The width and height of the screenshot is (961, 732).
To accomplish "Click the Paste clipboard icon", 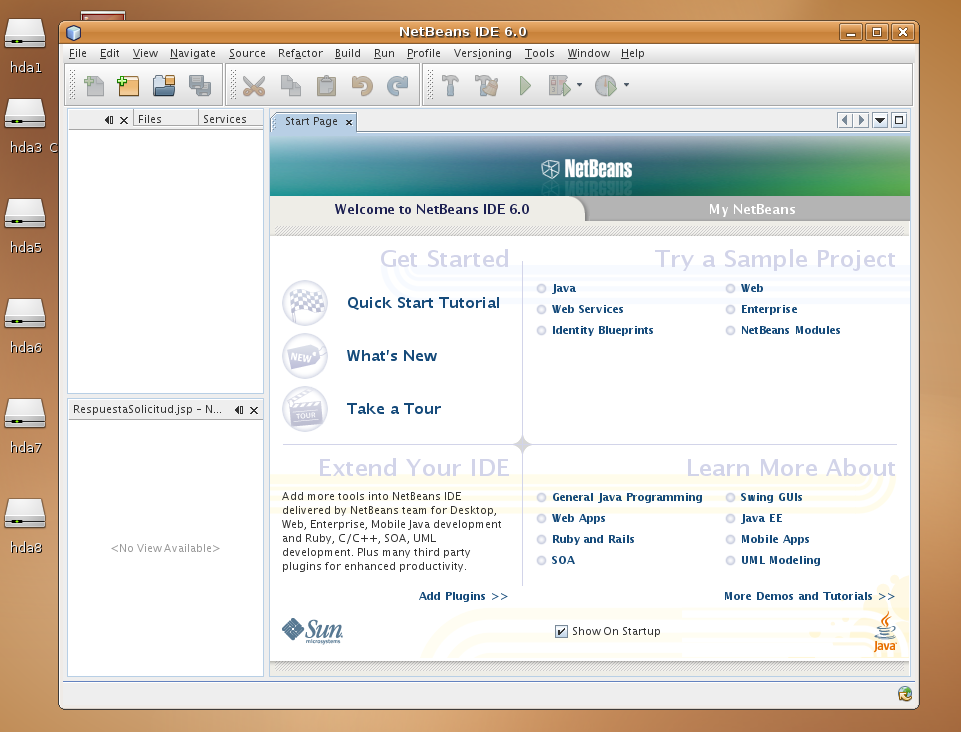I will click(326, 85).
